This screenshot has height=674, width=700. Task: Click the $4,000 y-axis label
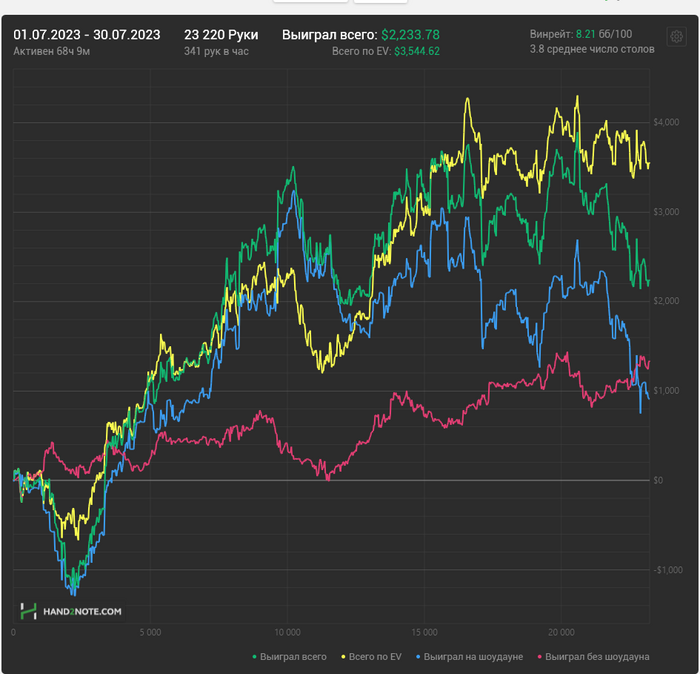pyautogui.click(x=666, y=122)
